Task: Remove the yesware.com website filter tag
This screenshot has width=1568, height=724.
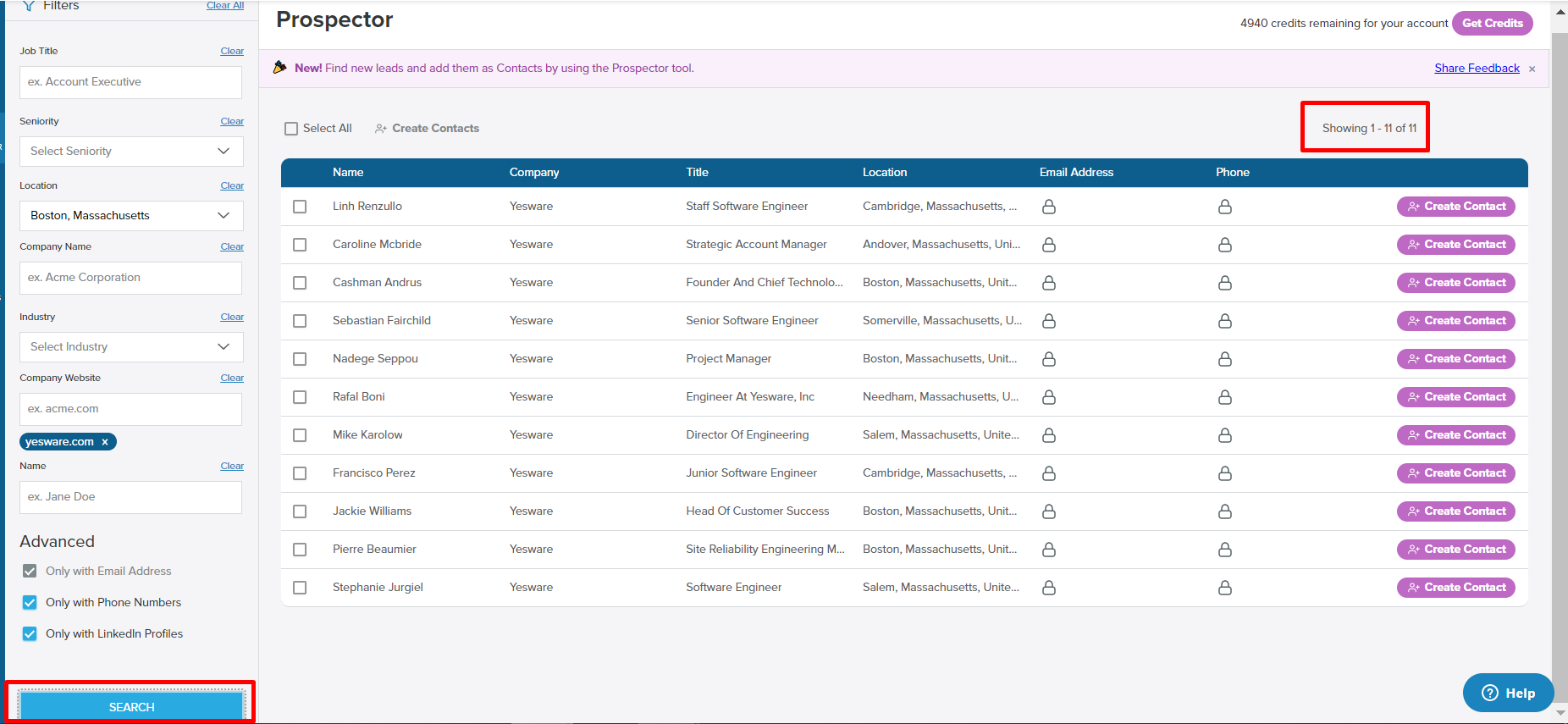Action: coord(105,442)
